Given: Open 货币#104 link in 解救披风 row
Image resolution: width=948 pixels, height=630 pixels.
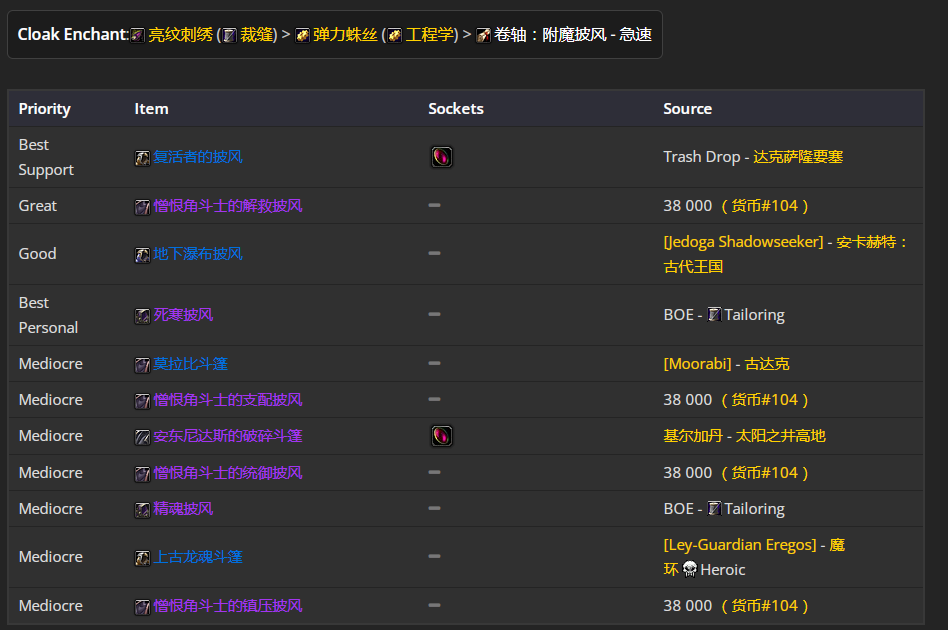Looking at the screenshot, I should tap(765, 206).
